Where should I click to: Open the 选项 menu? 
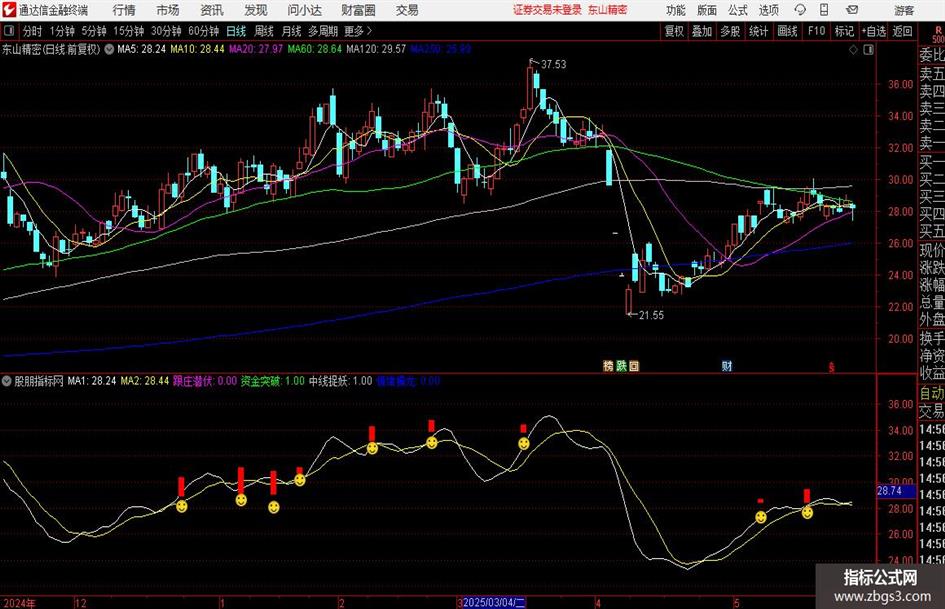(x=768, y=10)
